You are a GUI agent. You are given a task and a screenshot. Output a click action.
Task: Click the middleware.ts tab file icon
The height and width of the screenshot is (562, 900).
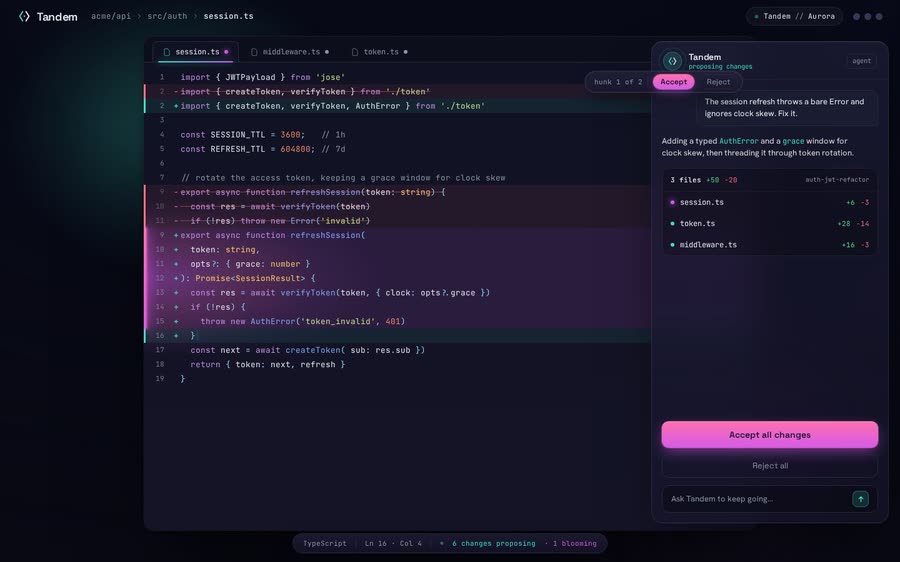(254, 52)
